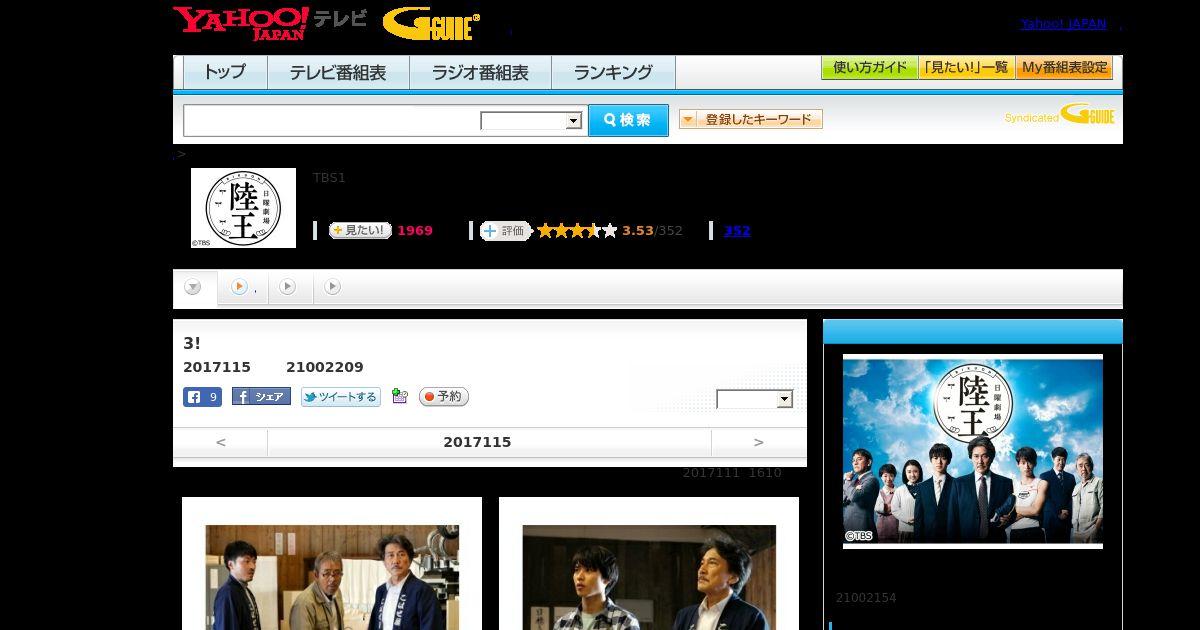Open the dropdown beside the 予約 row

pyautogui.click(x=755, y=399)
